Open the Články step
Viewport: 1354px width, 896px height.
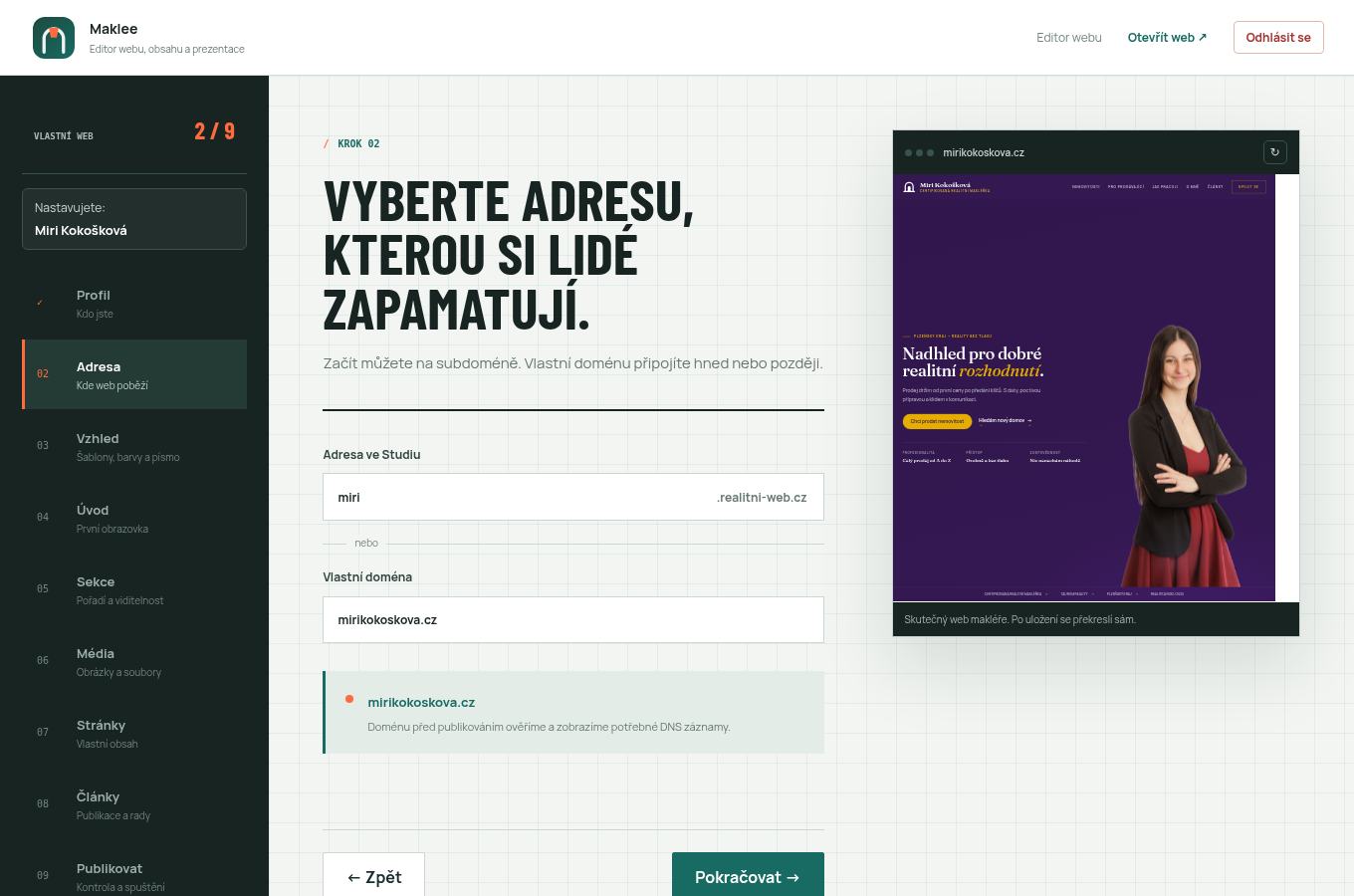coord(134,804)
